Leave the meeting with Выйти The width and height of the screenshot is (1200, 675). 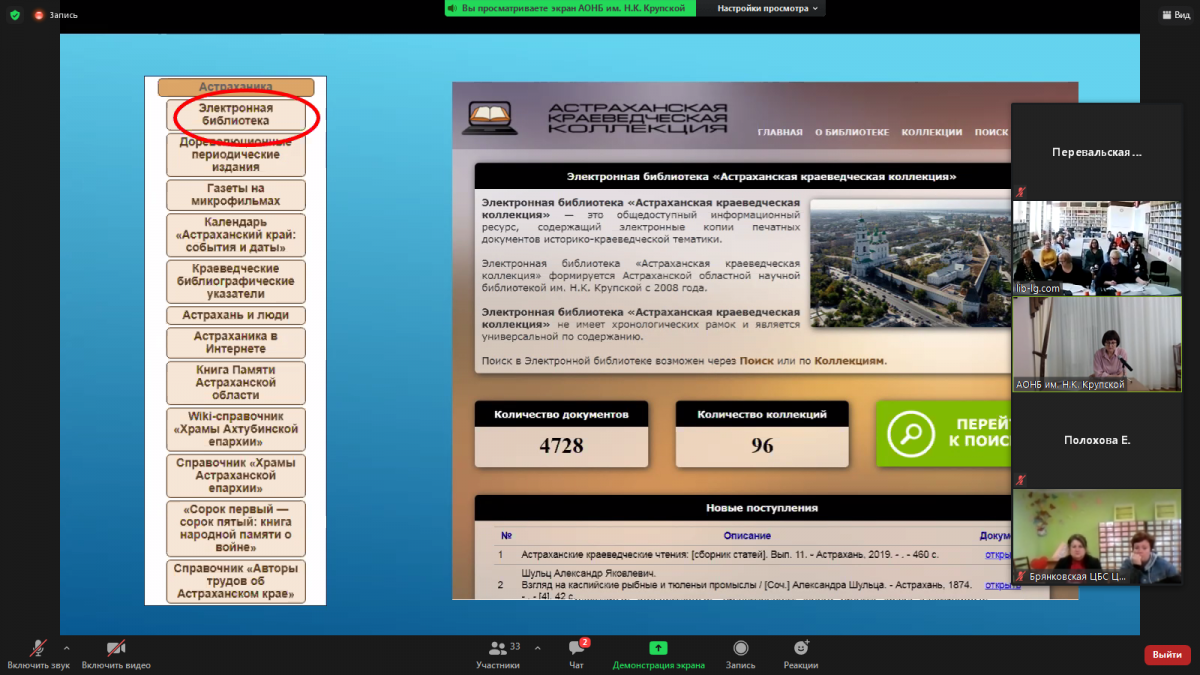(1167, 655)
